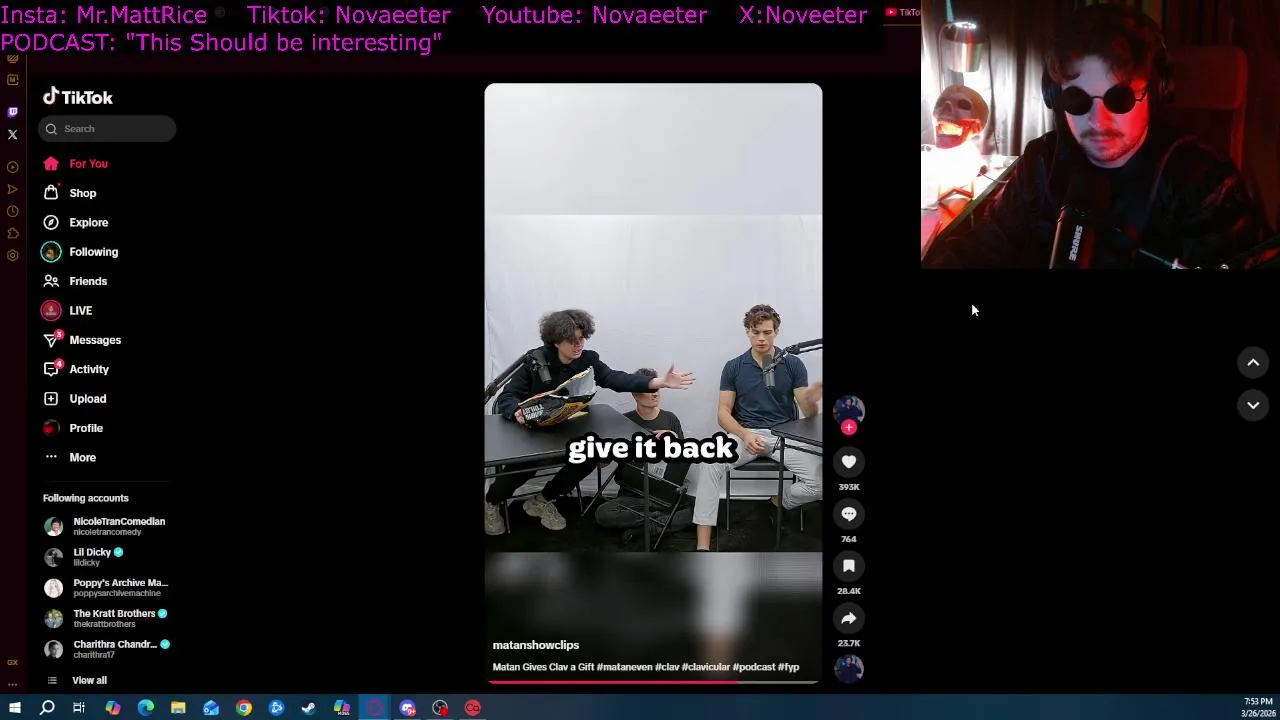
Task: Open the creator's avatar beside the video
Action: pyautogui.click(x=849, y=409)
